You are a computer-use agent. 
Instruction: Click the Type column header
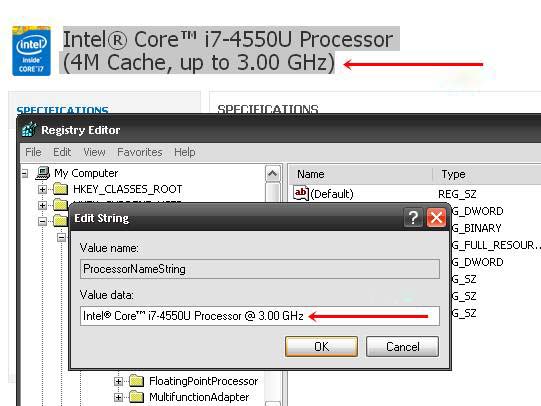[x=487, y=174]
